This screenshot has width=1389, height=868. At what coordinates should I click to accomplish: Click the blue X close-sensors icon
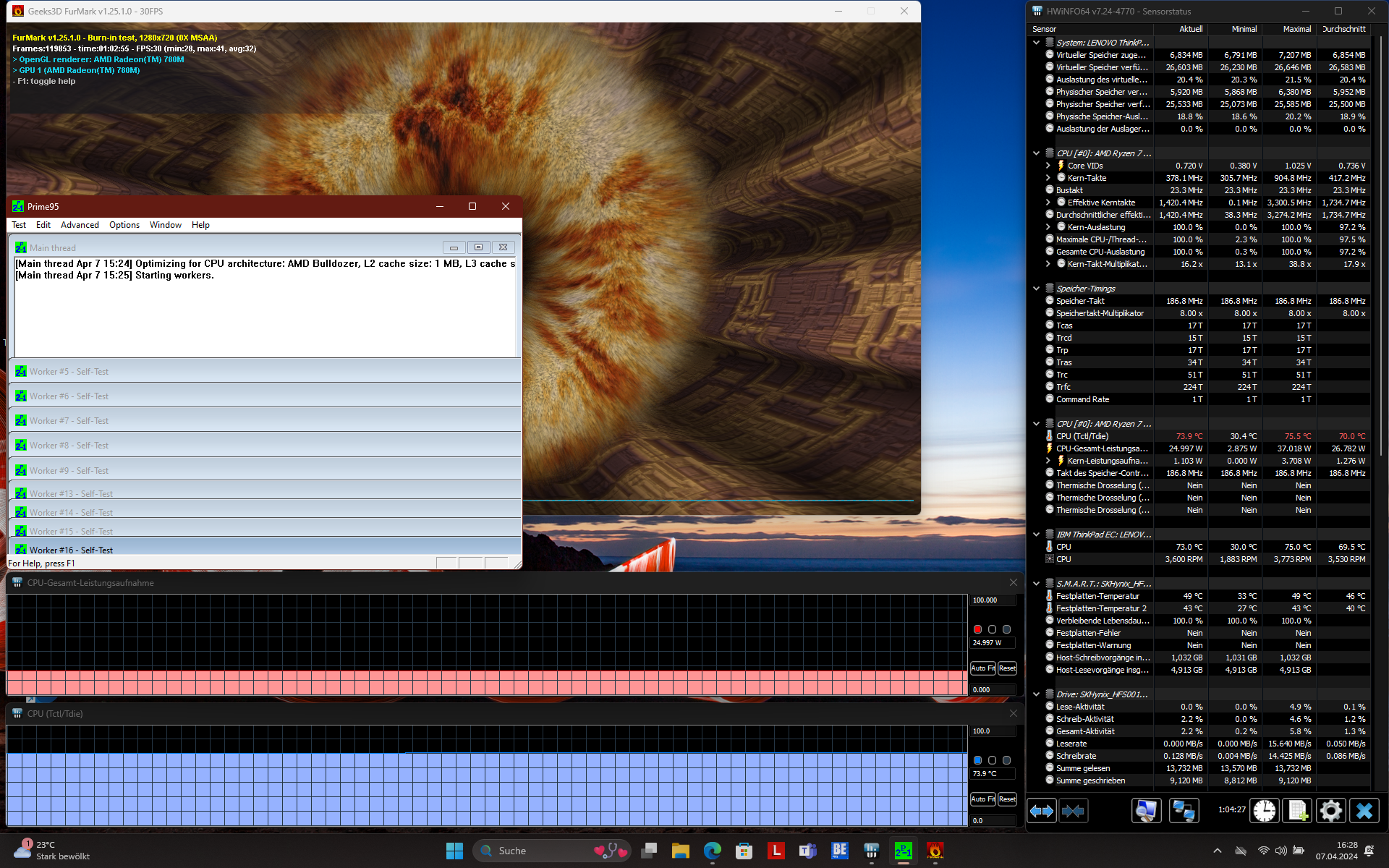pos(1364,811)
